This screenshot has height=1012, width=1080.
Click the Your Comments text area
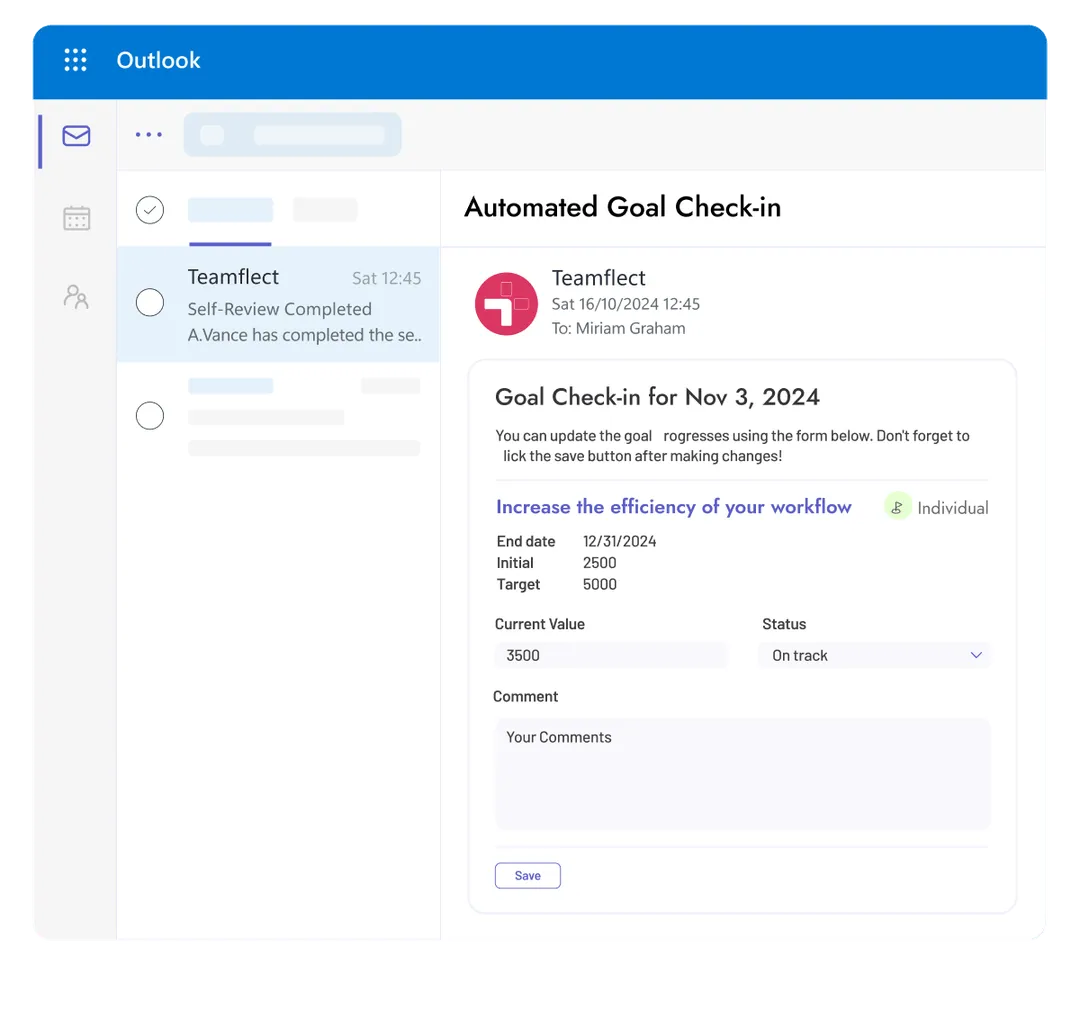[x=742, y=774]
